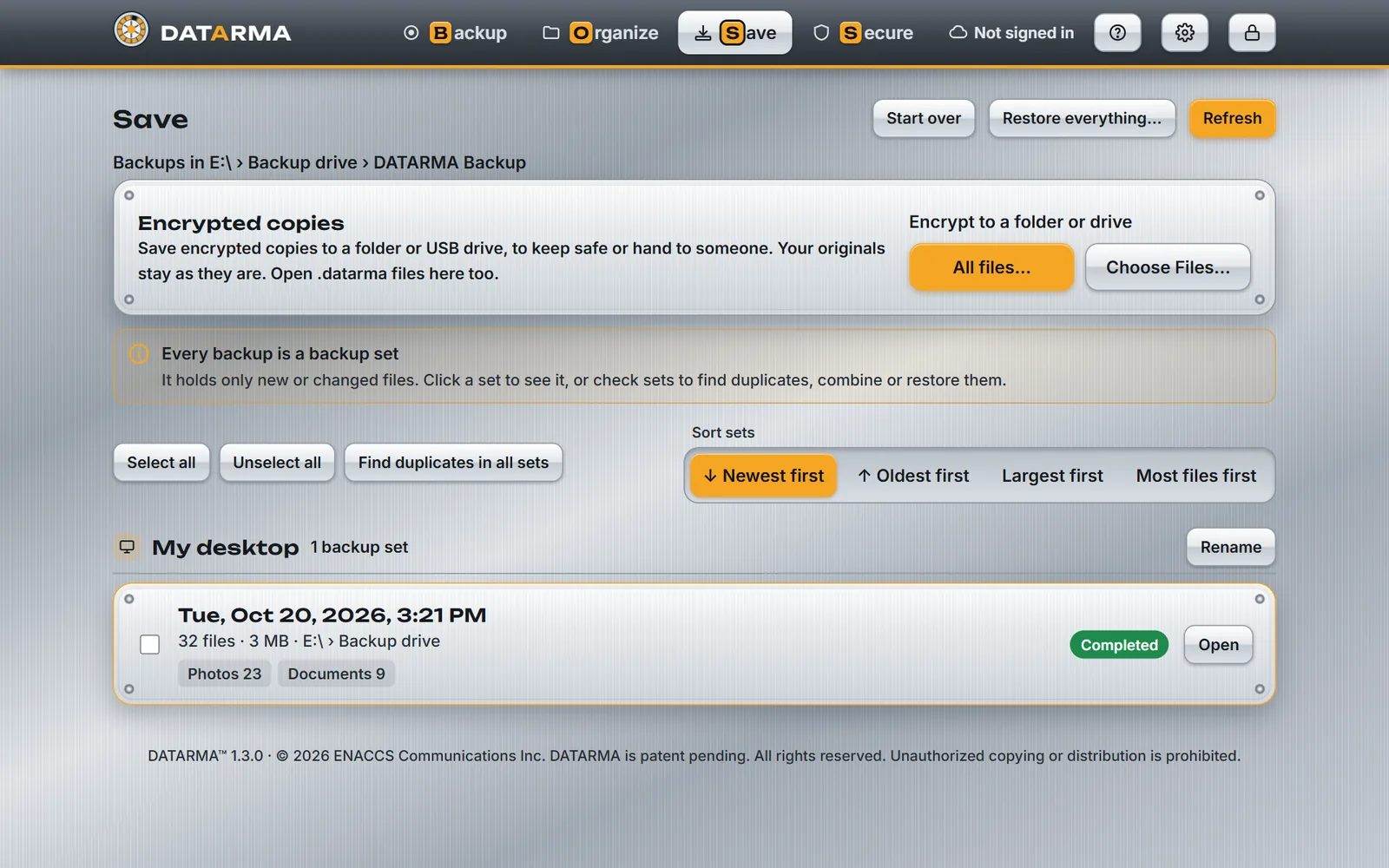Screen dimensions: 1389x868
Task: Click the Start over button
Action: [x=924, y=118]
